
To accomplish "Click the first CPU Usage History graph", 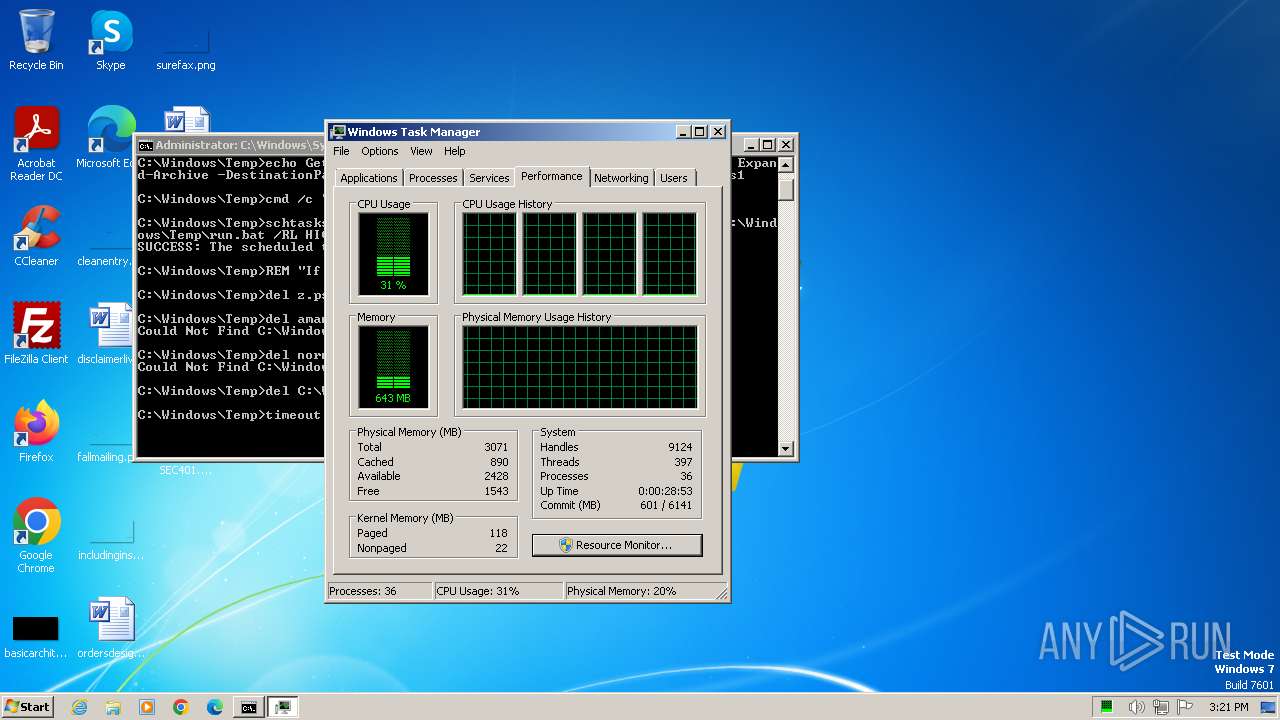I will click(489, 254).
